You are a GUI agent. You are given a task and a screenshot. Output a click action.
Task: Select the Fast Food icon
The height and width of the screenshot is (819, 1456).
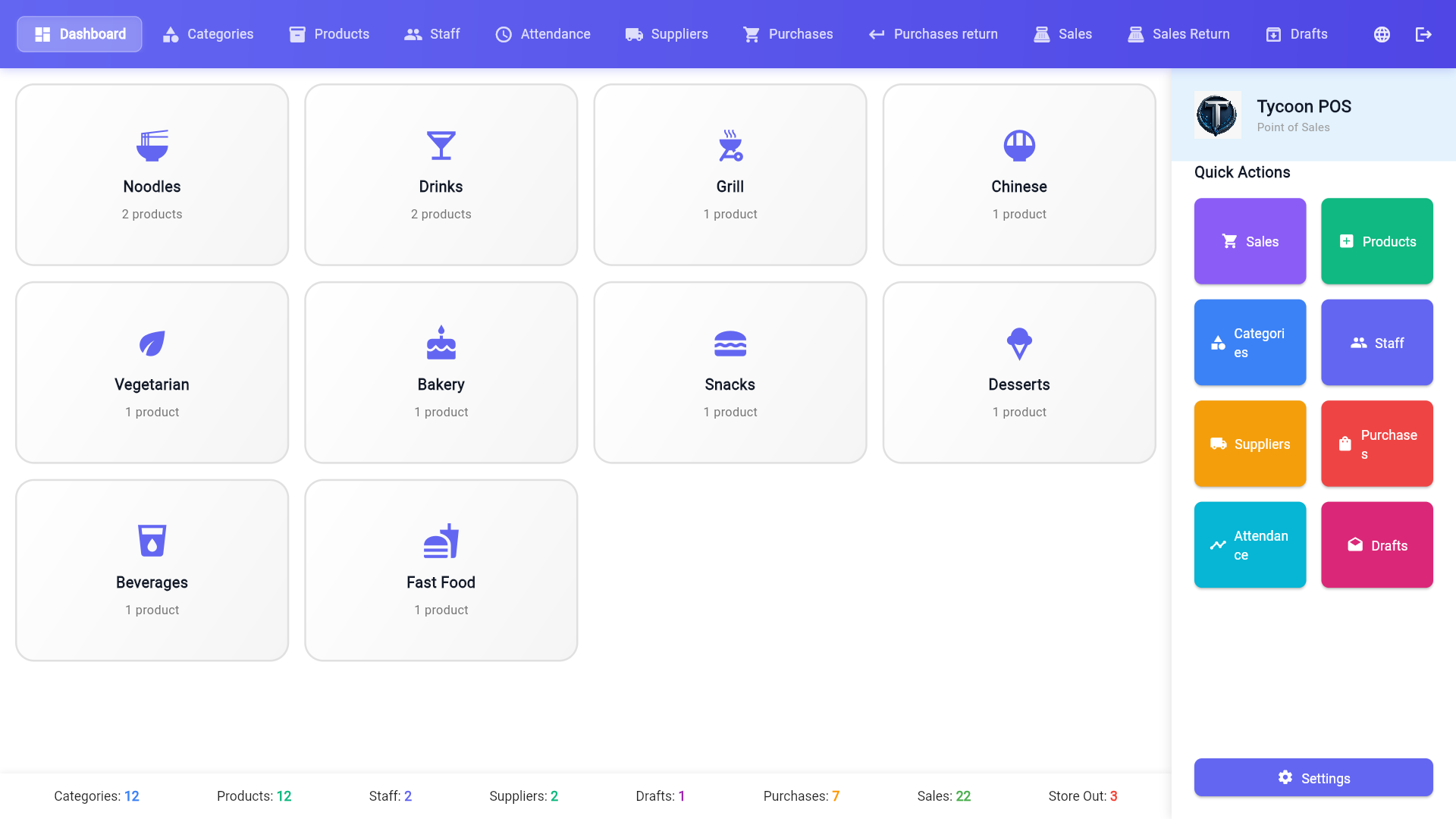[x=441, y=541]
